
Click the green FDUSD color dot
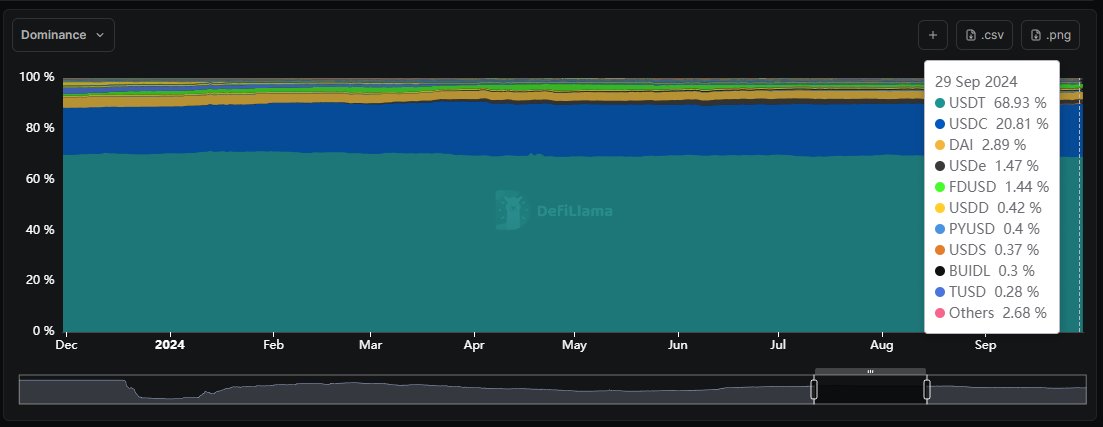click(940, 187)
